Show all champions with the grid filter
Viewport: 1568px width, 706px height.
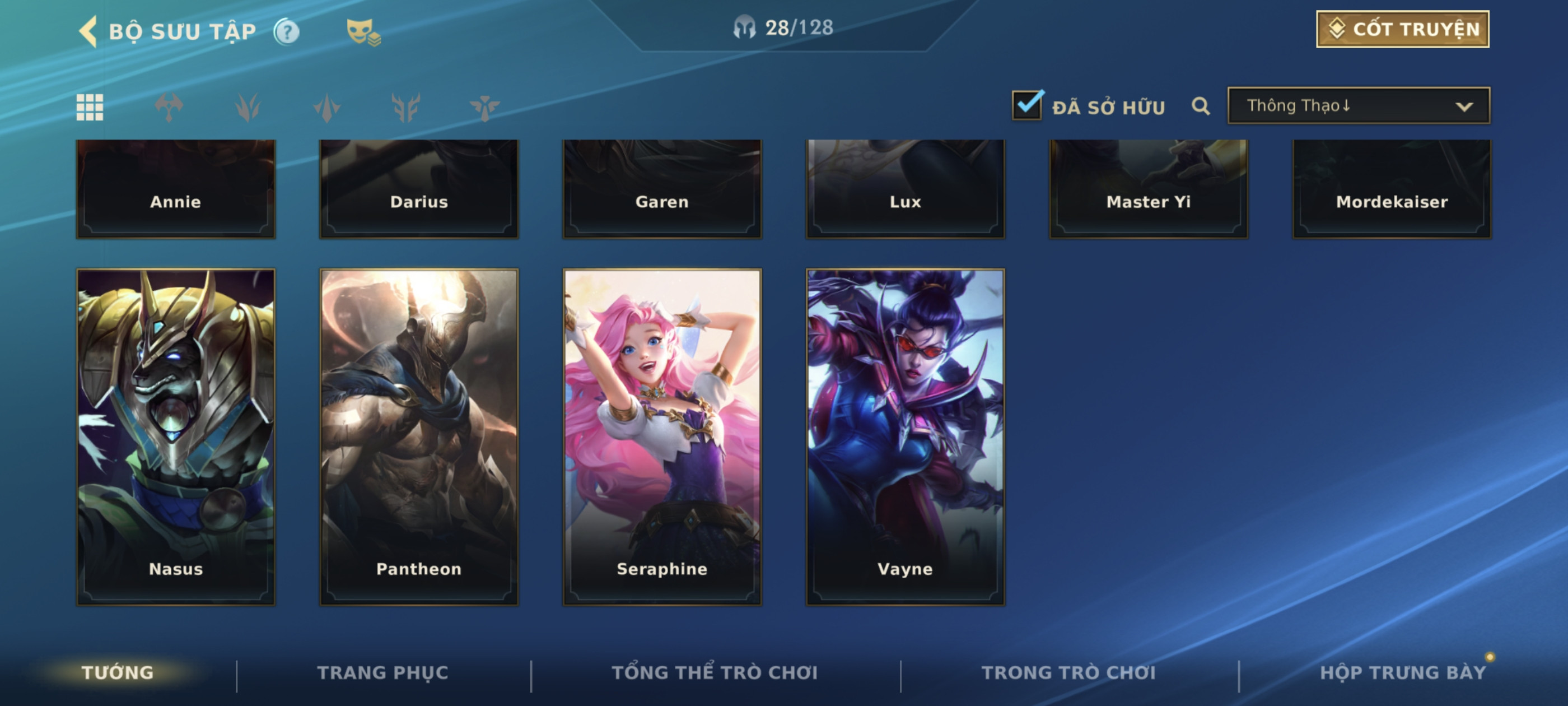pyautogui.click(x=90, y=108)
